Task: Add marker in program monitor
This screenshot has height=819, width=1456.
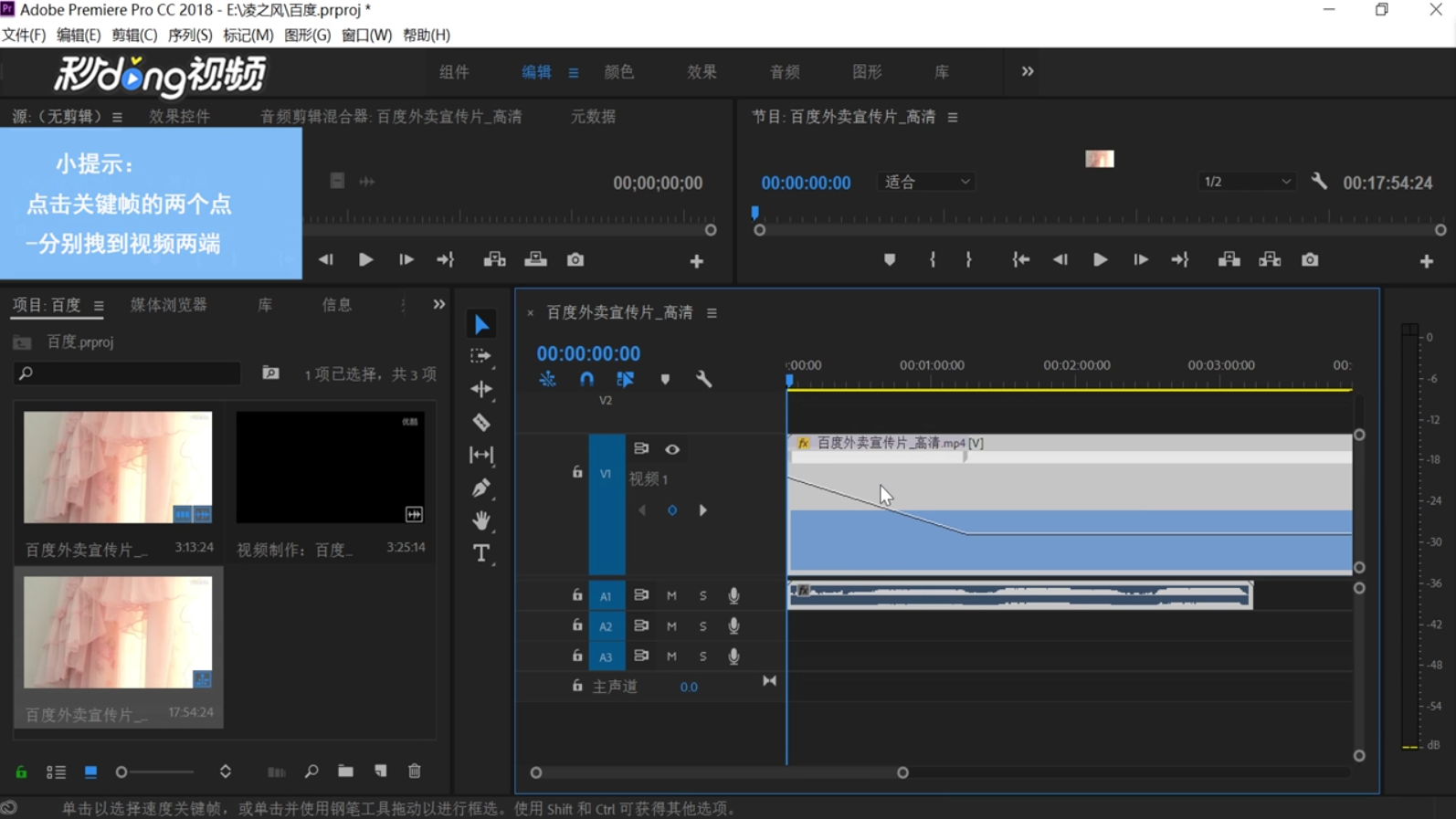Action: pyautogui.click(x=890, y=260)
